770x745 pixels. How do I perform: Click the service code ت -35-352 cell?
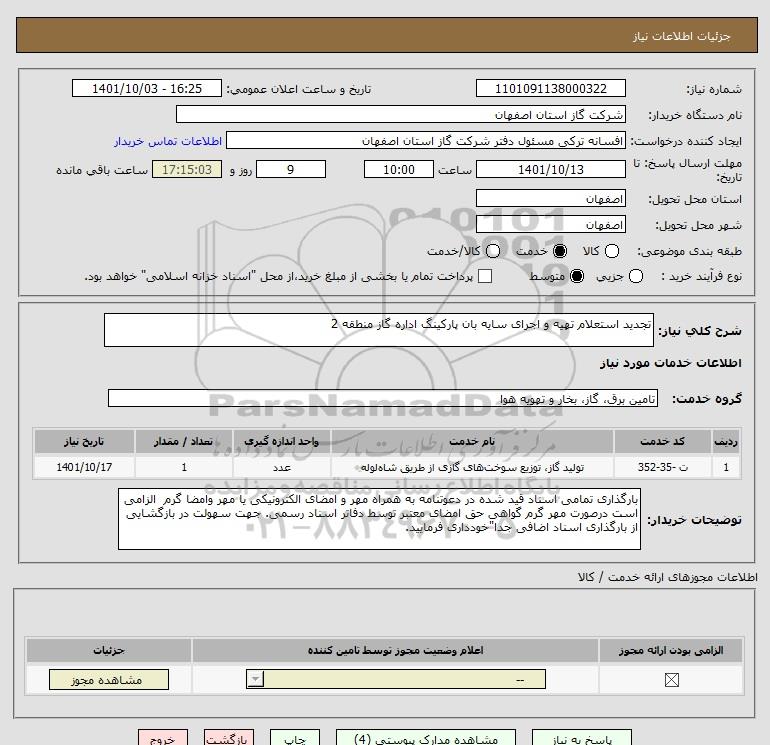[x=662, y=467]
